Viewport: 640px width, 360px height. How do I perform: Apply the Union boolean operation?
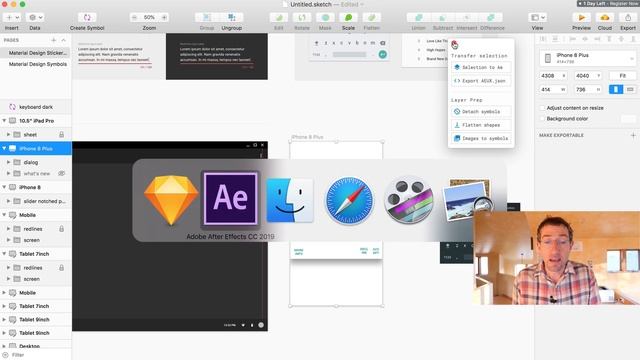pyautogui.click(x=418, y=18)
